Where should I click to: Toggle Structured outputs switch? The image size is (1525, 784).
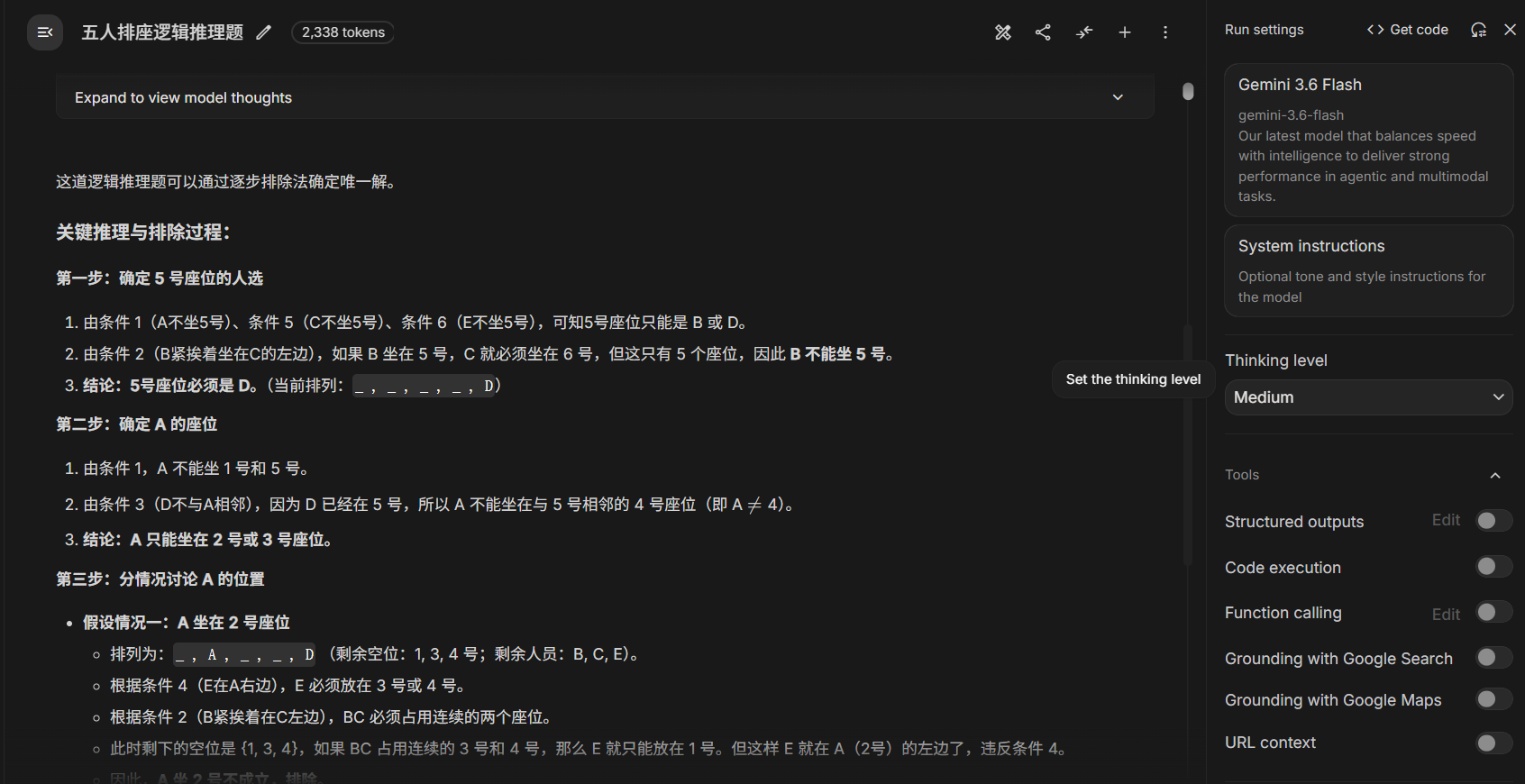1493,521
